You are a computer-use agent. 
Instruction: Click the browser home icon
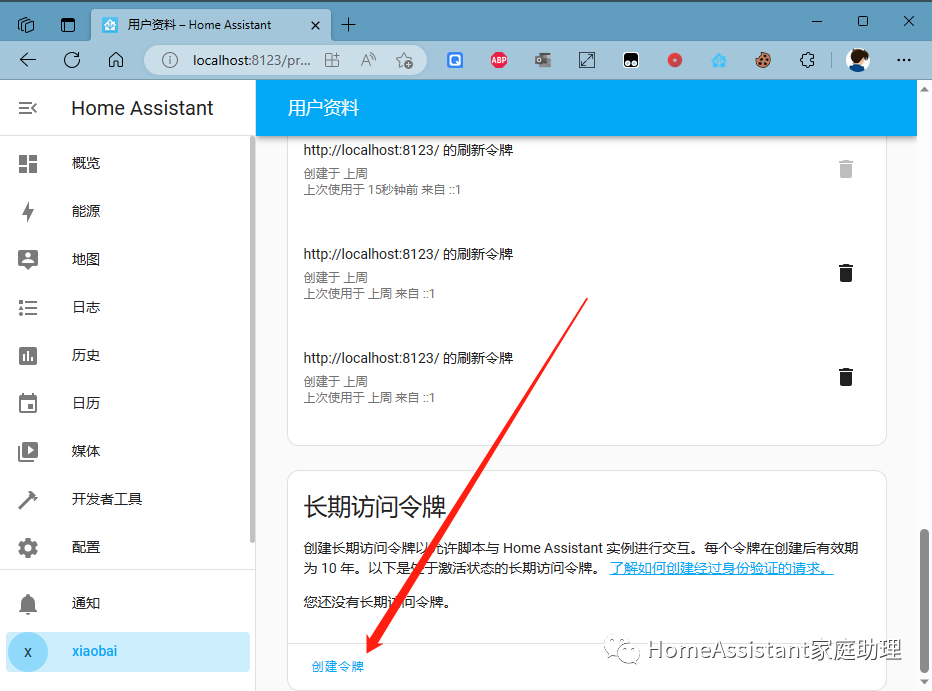click(116, 59)
